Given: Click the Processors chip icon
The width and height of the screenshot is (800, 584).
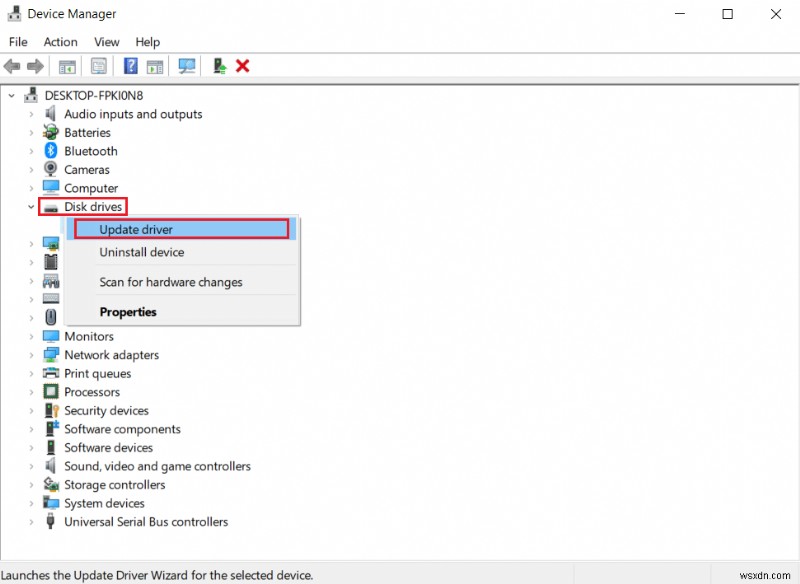Looking at the screenshot, I should click(x=51, y=392).
